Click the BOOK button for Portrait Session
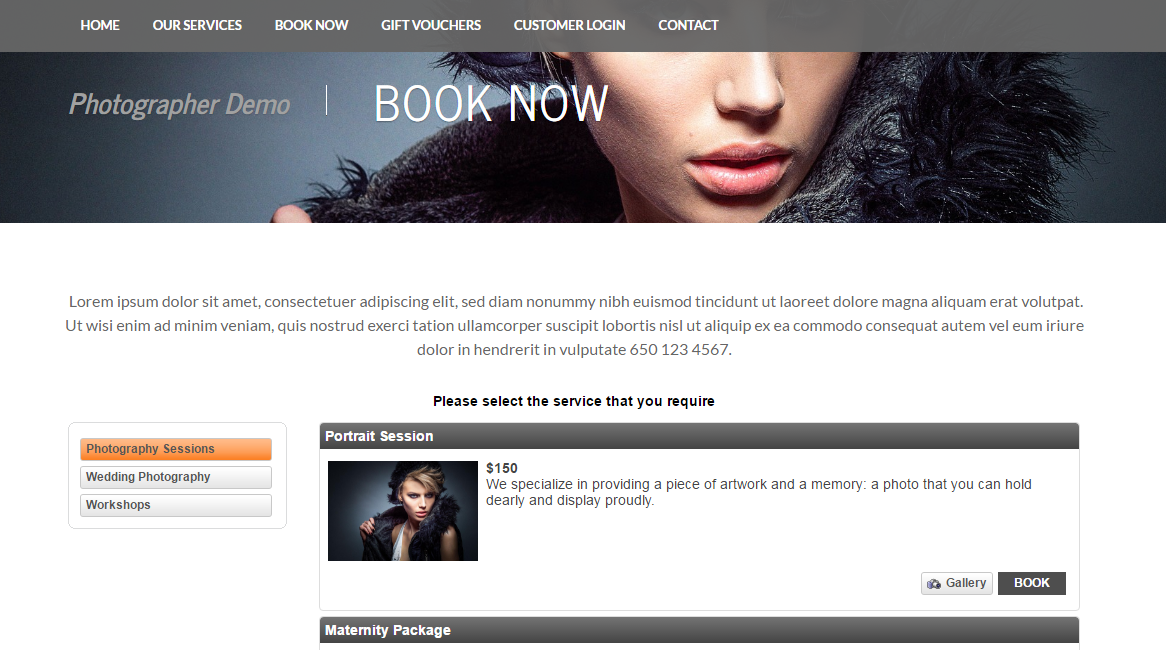The image size is (1166, 650). pyautogui.click(x=1031, y=583)
